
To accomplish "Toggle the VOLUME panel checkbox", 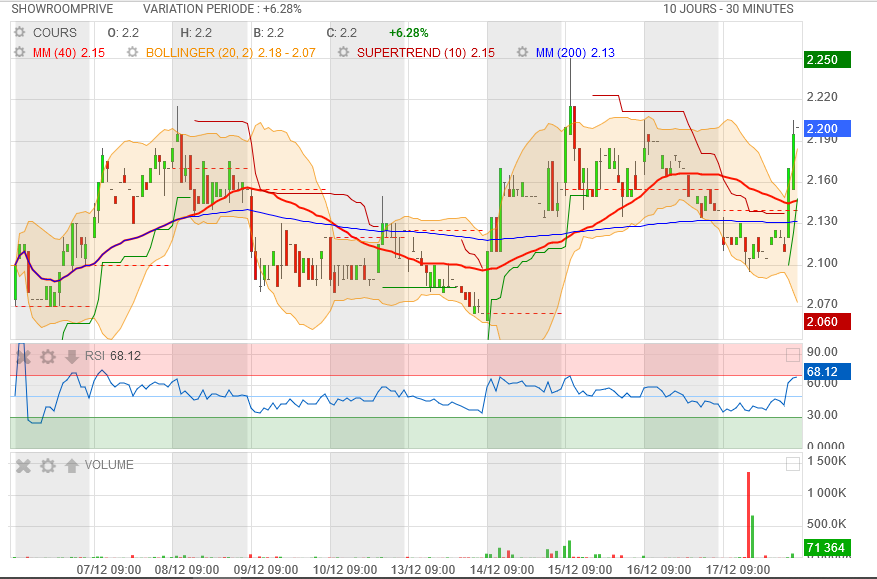I will (793, 464).
